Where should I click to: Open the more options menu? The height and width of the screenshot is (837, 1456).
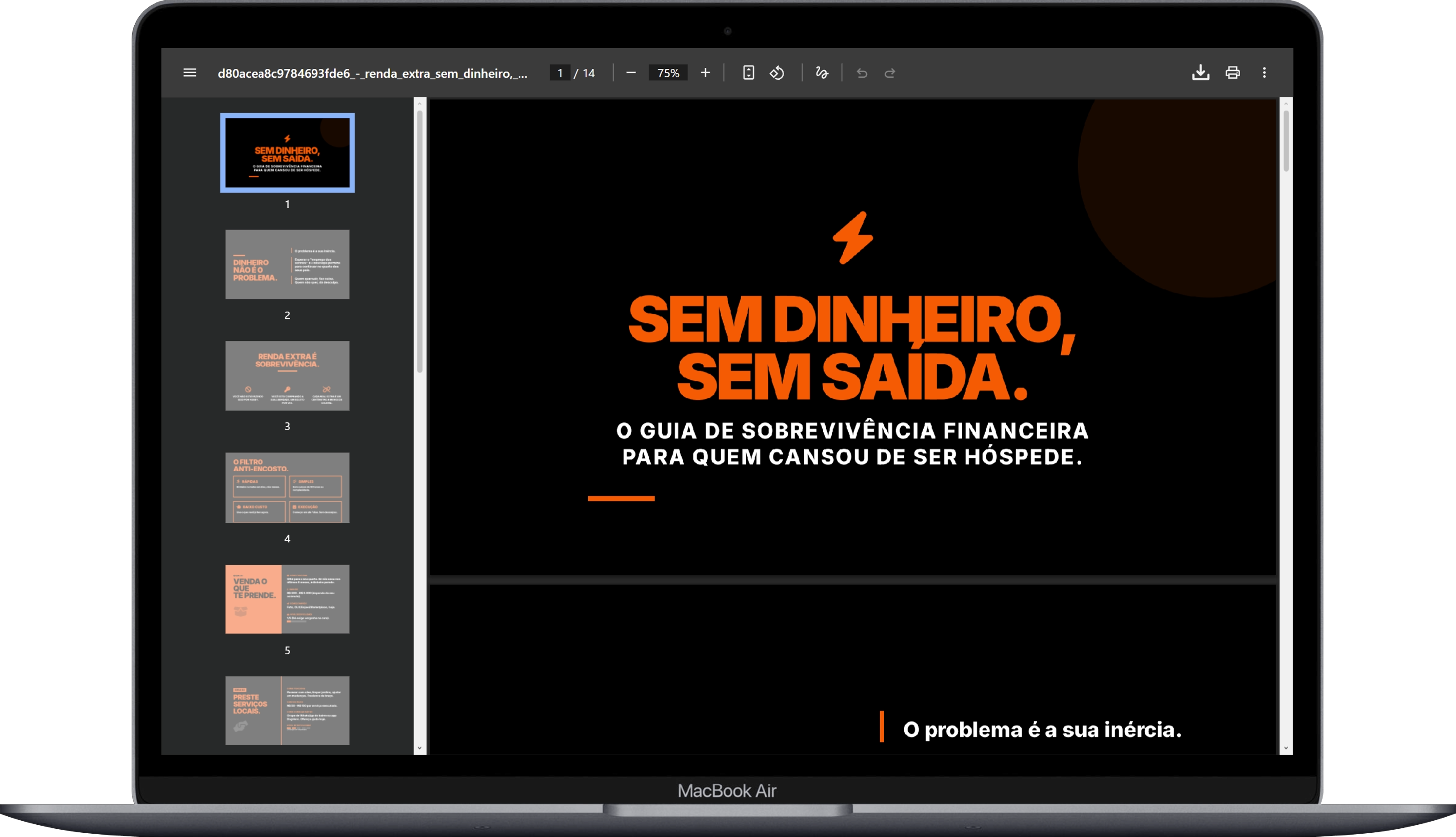(x=1264, y=72)
